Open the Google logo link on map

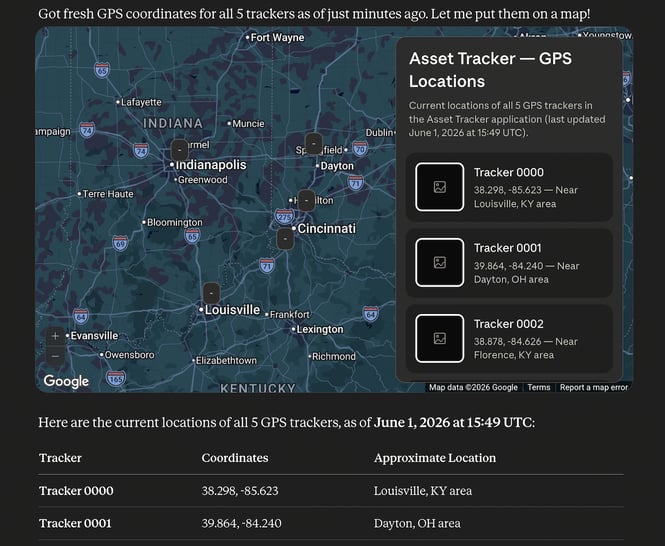click(66, 381)
